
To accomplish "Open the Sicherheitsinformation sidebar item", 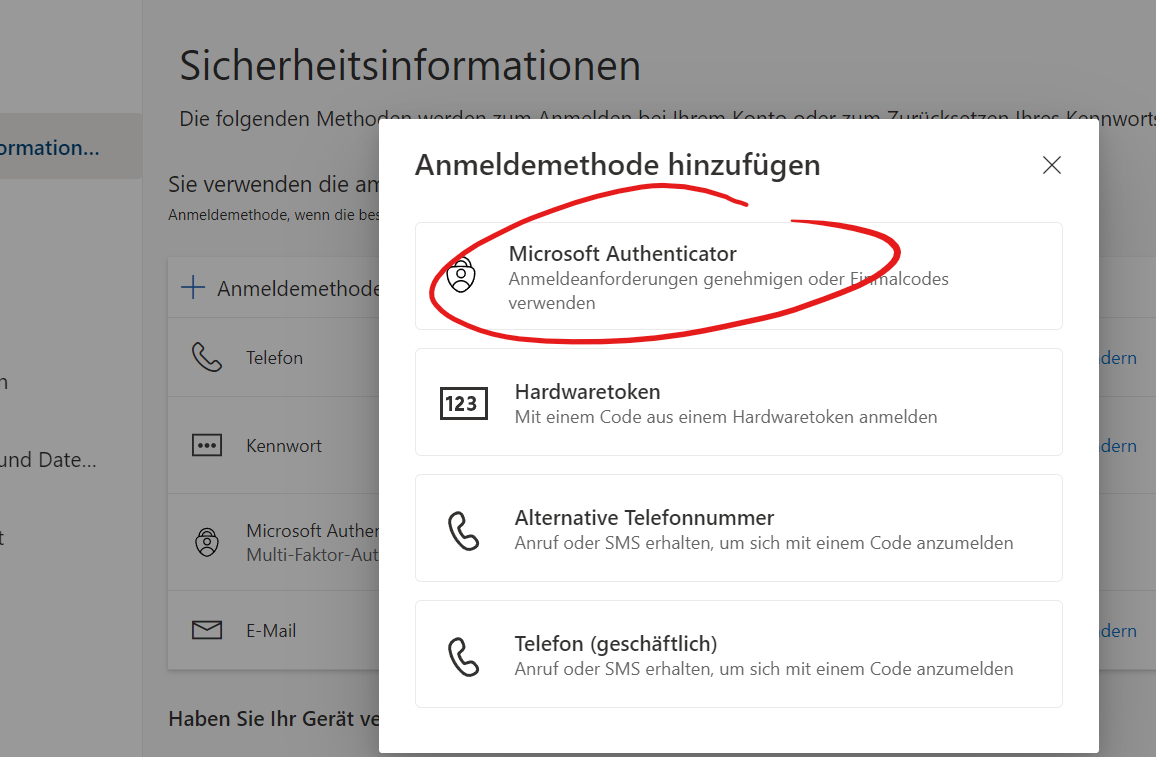I will pos(50,148).
